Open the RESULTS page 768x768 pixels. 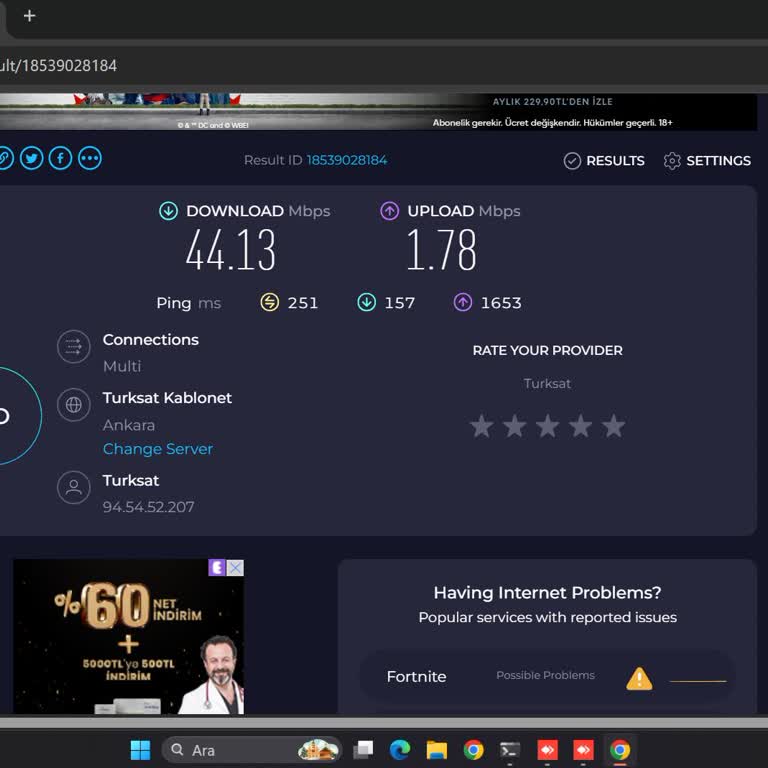click(604, 161)
